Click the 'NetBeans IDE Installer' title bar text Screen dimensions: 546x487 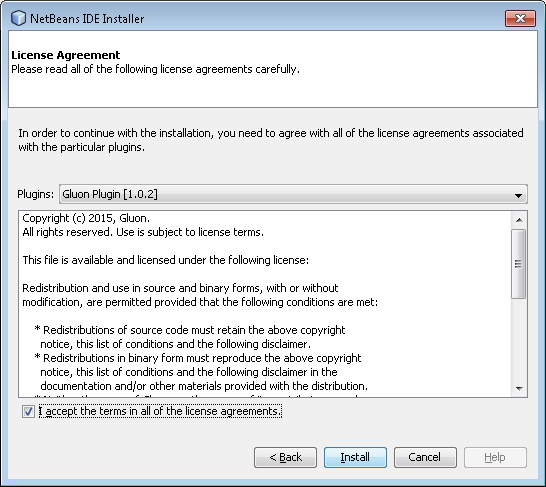click(x=87, y=18)
